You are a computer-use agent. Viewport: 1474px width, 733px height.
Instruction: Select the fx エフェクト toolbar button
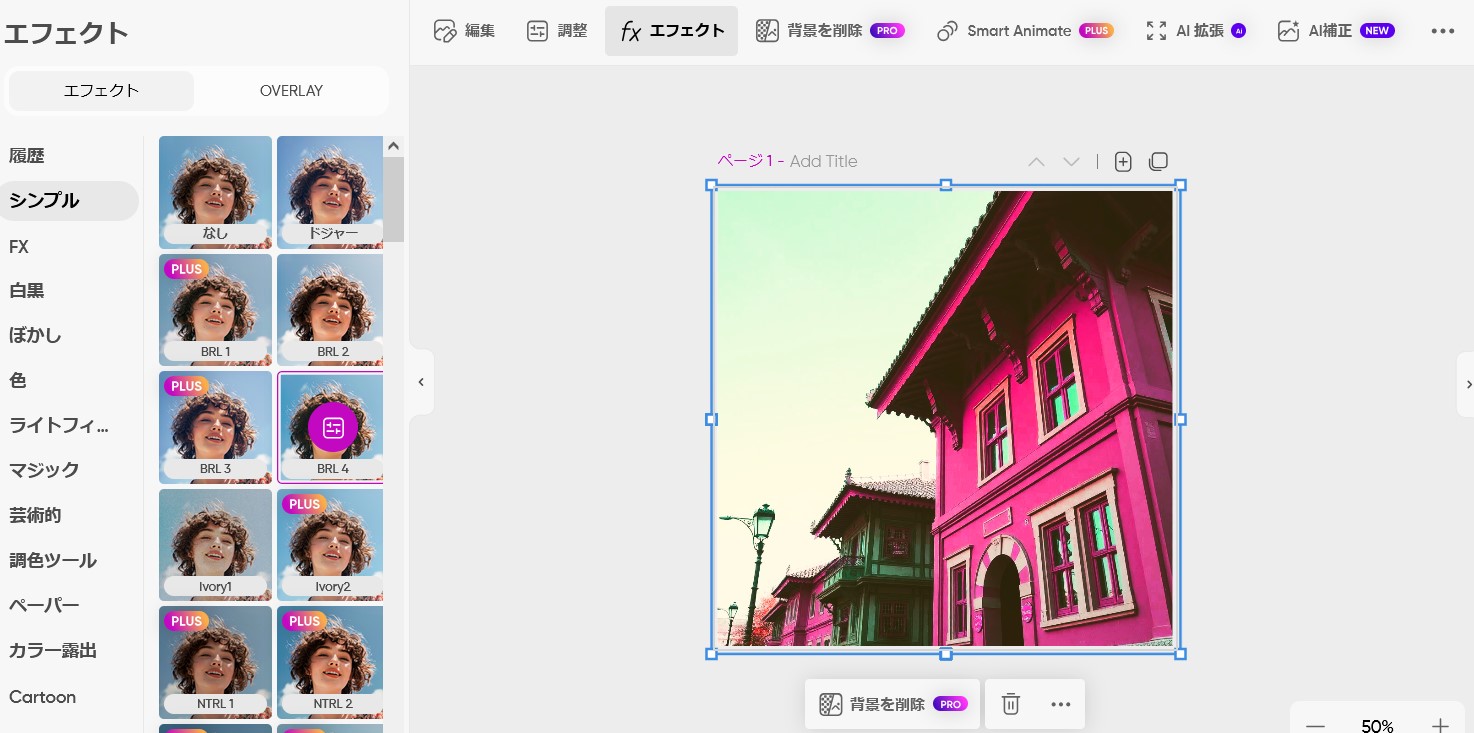coord(671,31)
